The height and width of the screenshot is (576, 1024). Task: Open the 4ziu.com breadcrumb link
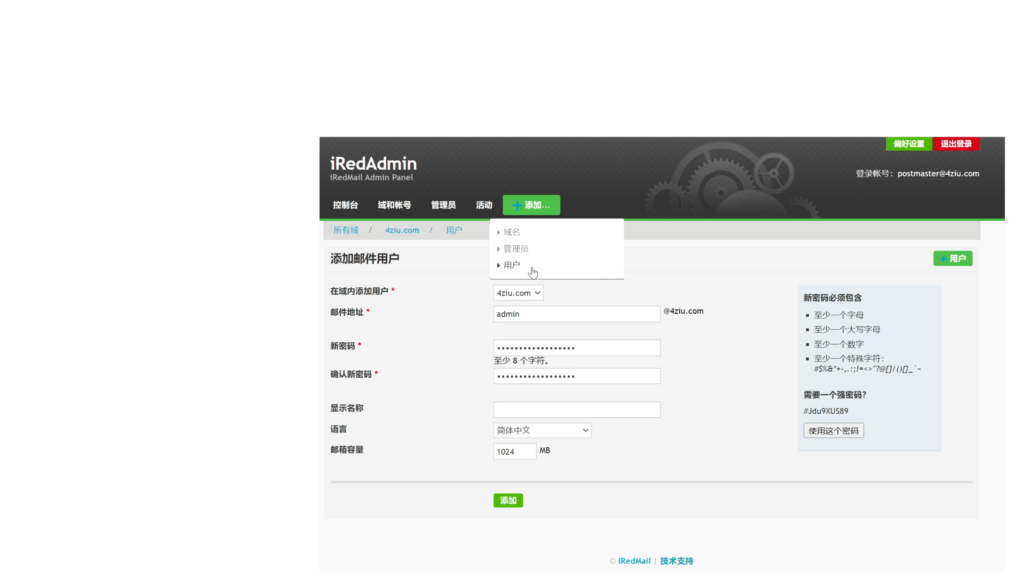[402, 230]
